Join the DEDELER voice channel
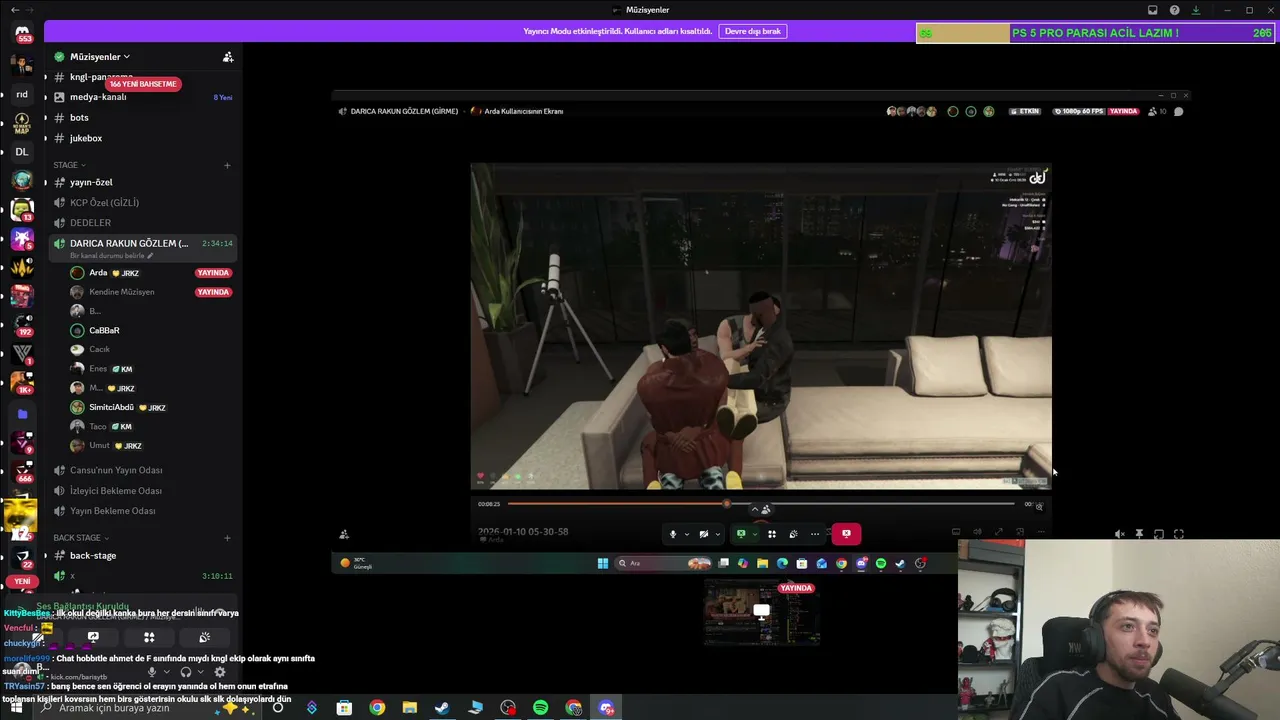The height and width of the screenshot is (720, 1280). tap(90, 223)
